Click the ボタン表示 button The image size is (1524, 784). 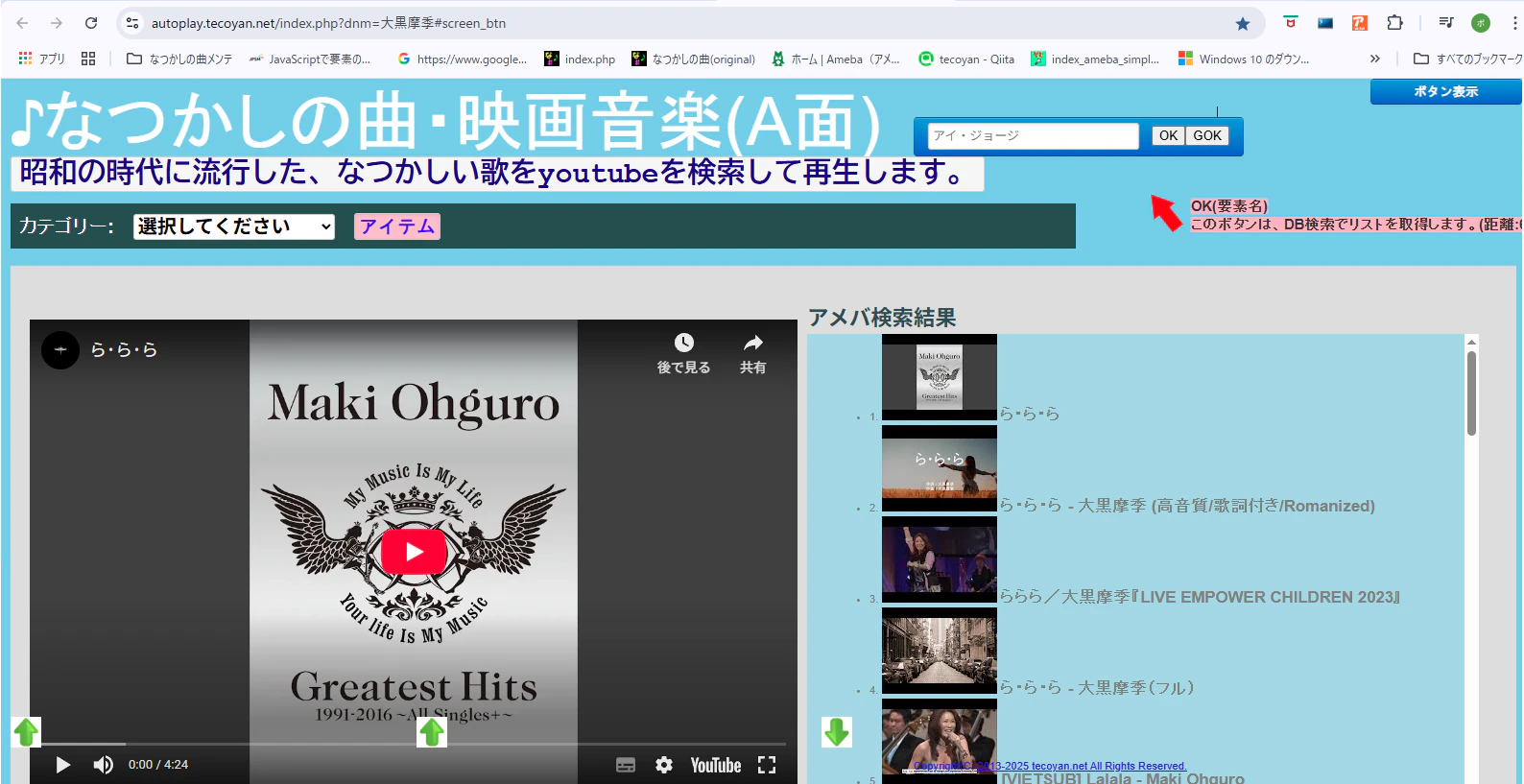point(1445,91)
